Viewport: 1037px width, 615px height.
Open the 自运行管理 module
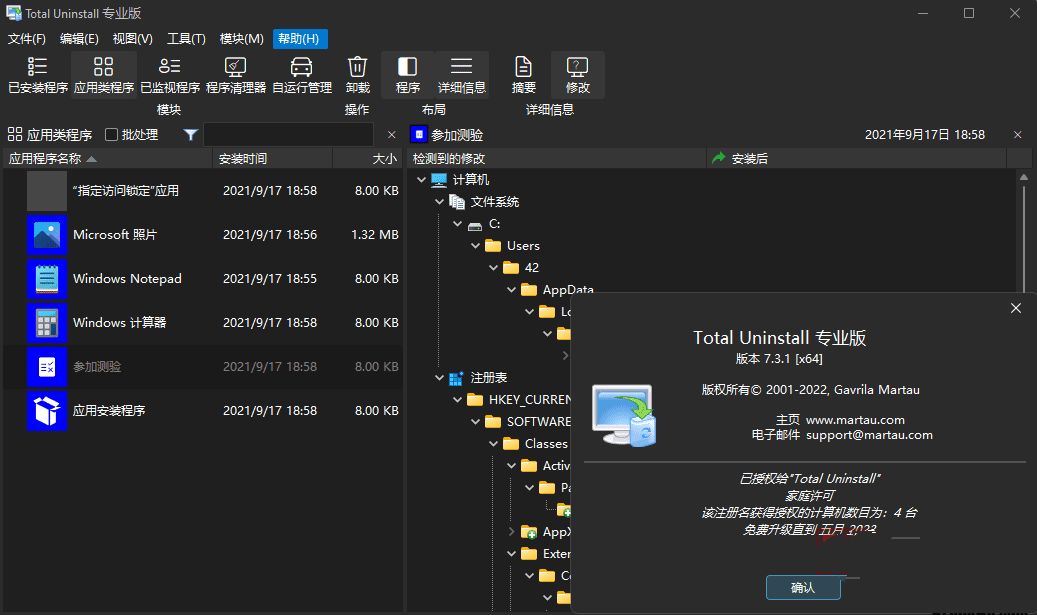click(x=301, y=75)
